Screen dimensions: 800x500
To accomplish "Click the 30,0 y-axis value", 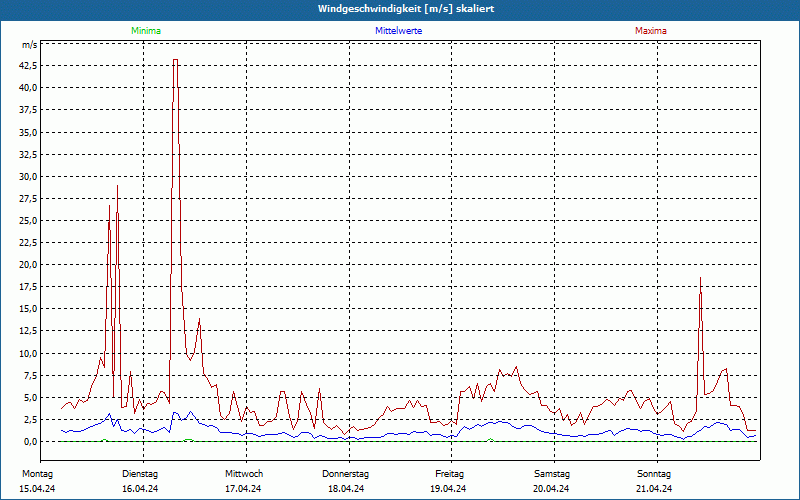I will pos(28,177).
